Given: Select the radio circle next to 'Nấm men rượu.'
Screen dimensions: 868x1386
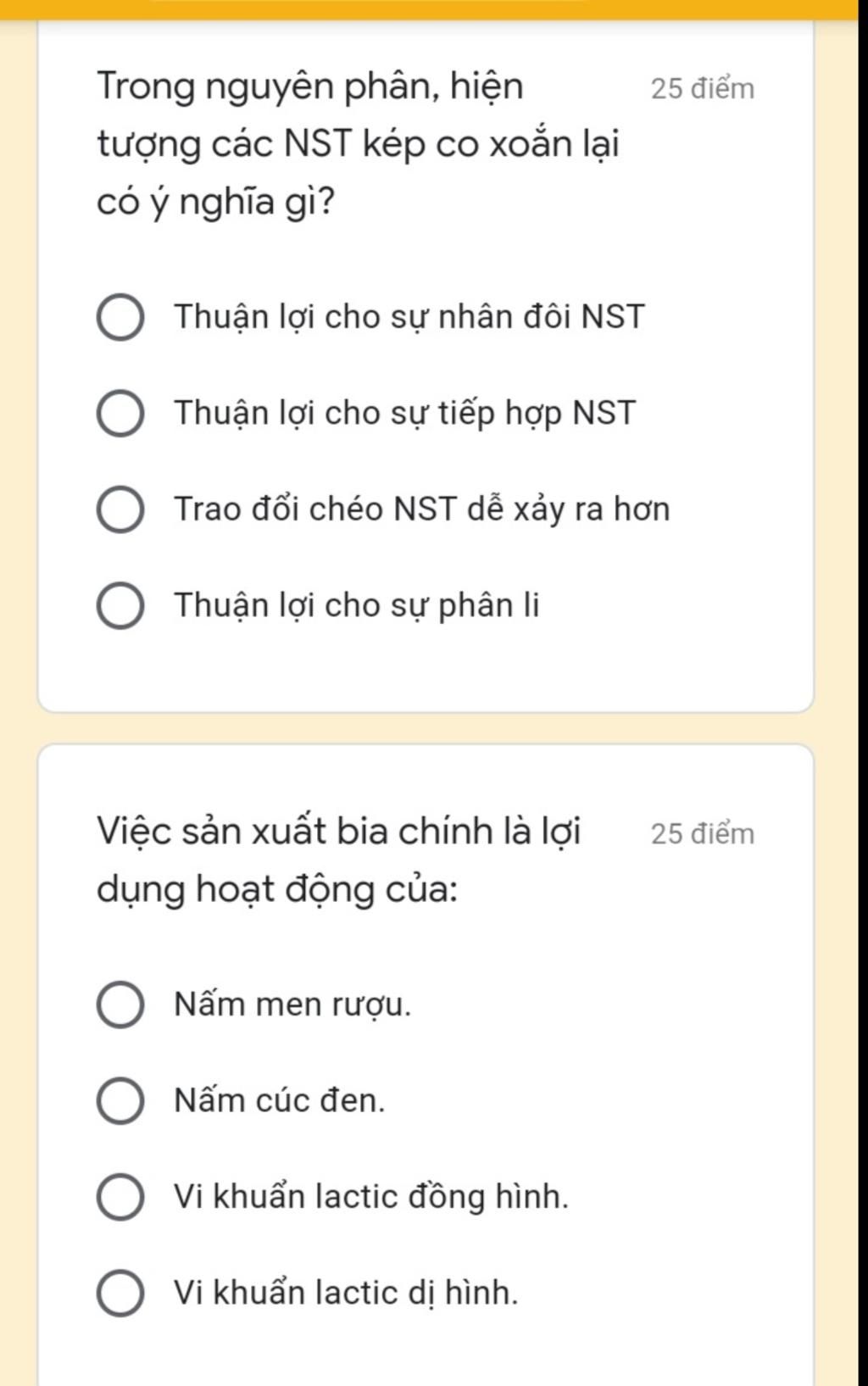Looking at the screenshot, I should (120, 1005).
